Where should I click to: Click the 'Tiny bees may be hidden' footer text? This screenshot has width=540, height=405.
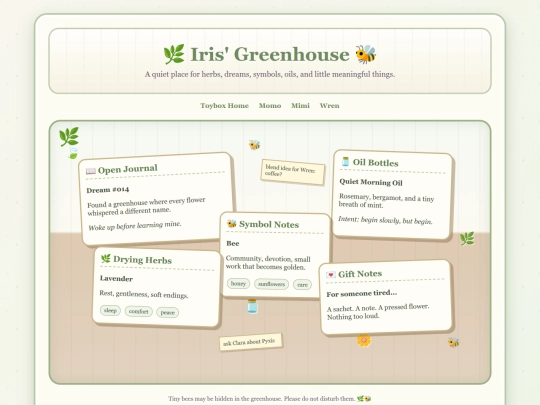pyautogui.click(x=262, y=399)
